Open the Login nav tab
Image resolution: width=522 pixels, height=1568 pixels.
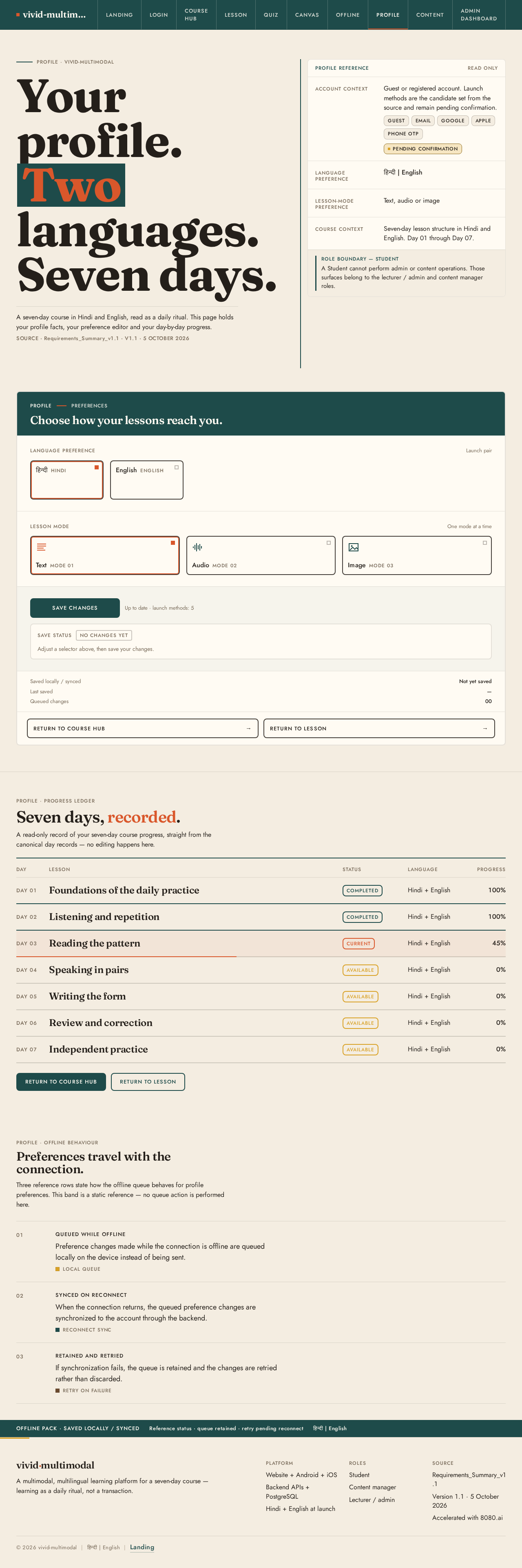[x=159, y=15]
